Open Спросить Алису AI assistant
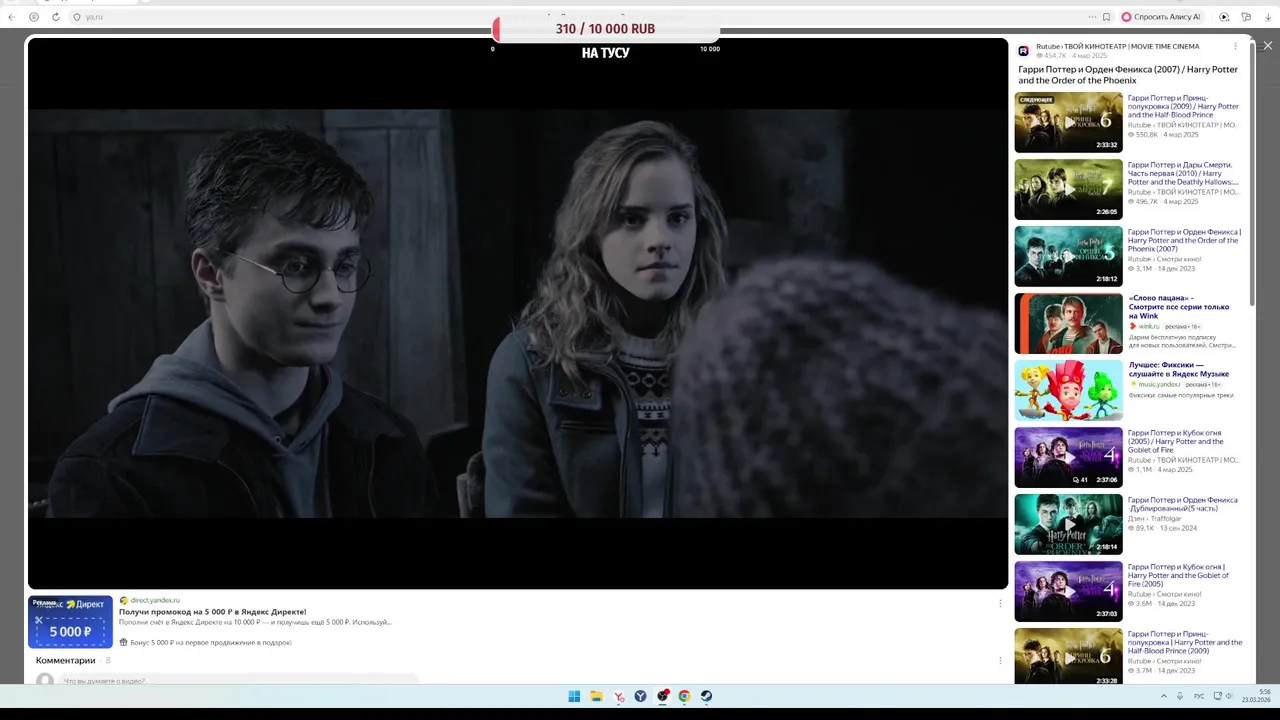Screen dimensions: 1280x720 [1161, 17]
